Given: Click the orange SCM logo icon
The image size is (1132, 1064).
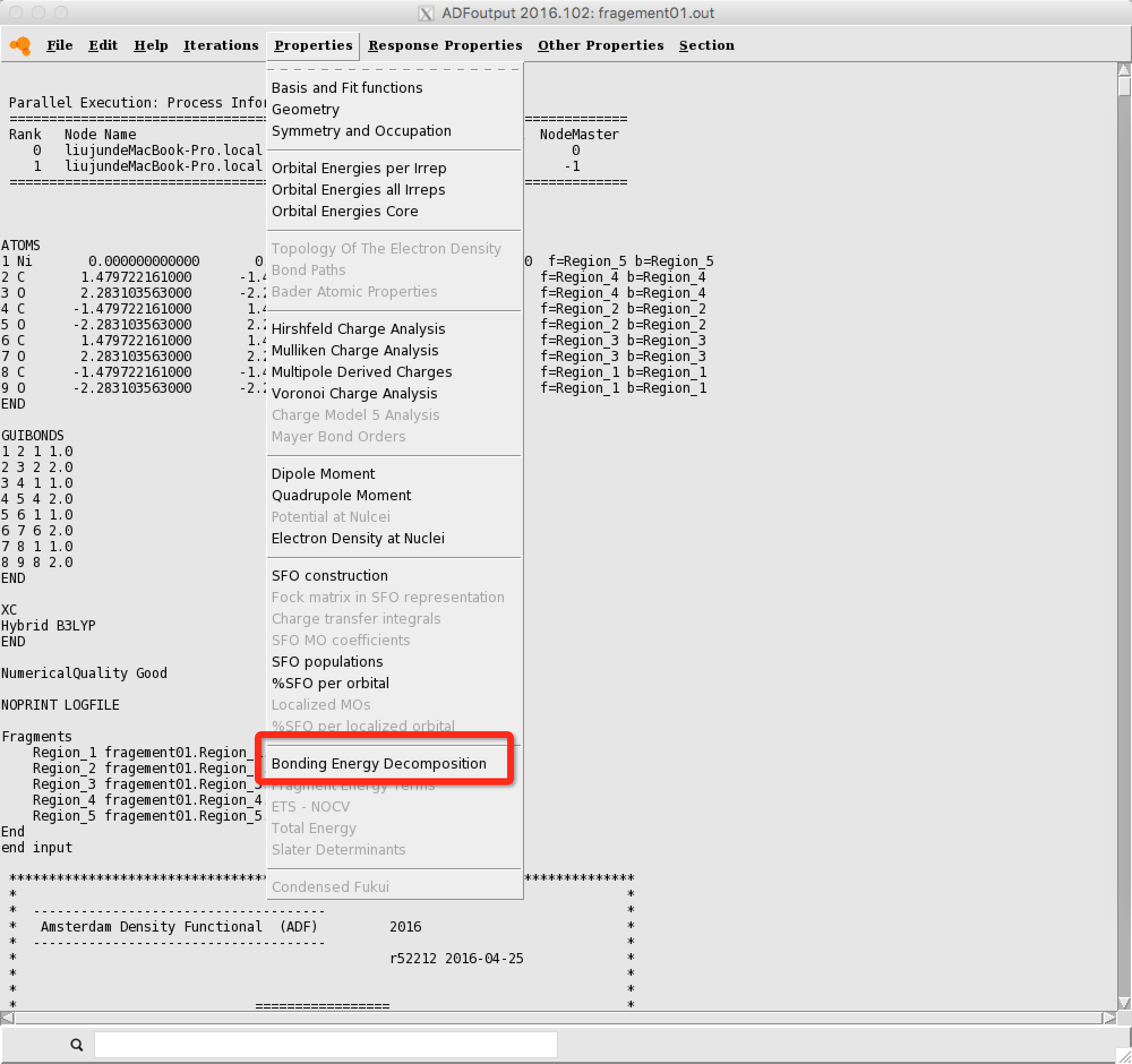Looking at the screenshot, I should pyautogui.click(x=20, y=45).
